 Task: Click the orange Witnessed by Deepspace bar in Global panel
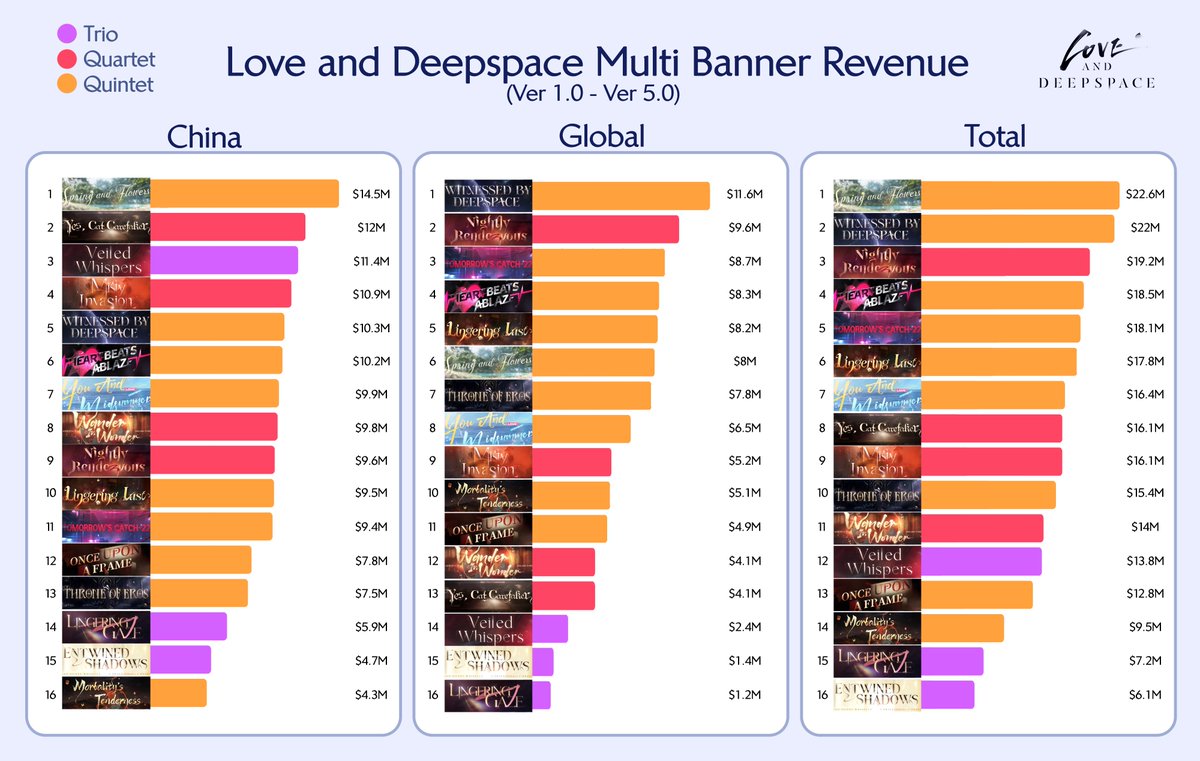(621, 196)
